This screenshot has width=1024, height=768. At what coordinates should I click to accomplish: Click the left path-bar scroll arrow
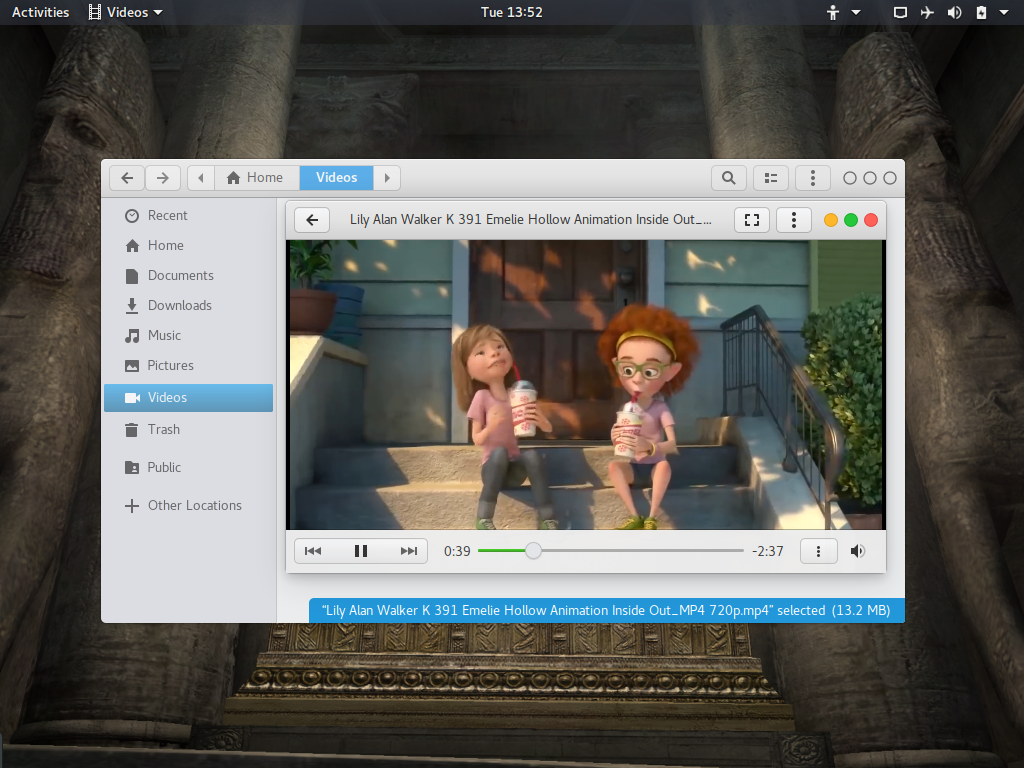coord(201,178)
